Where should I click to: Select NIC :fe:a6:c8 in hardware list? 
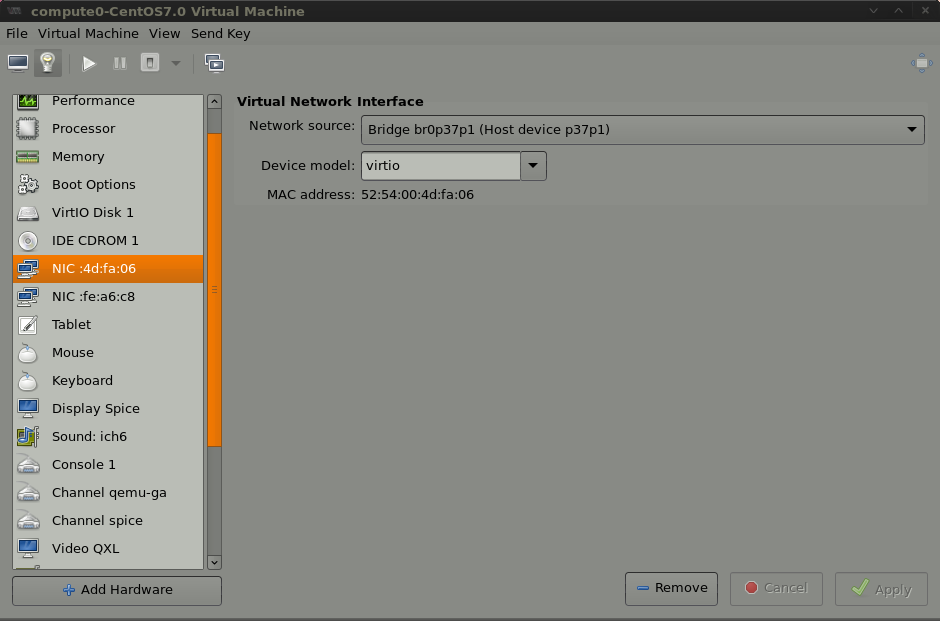(x=93, y=297)
